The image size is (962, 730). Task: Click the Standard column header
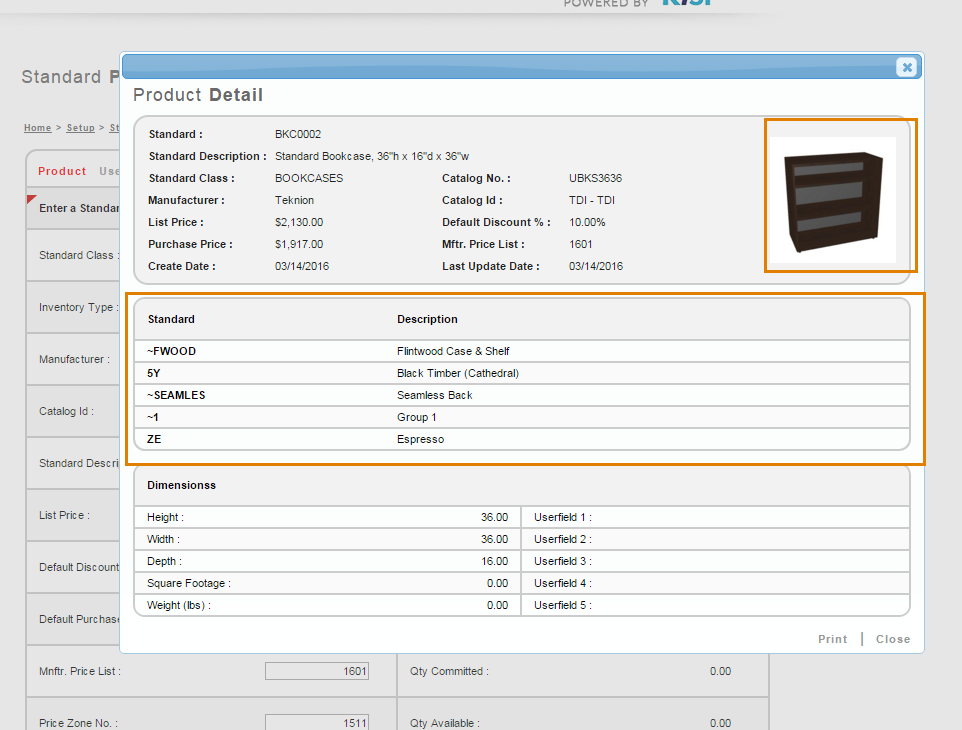171,319
